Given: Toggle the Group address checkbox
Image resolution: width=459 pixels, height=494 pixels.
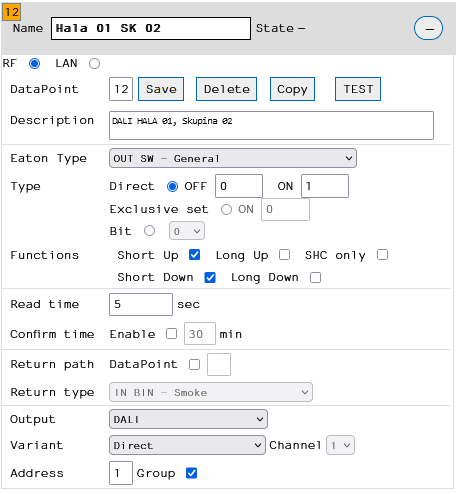Looking at the screenshot, I should point(191,473).
